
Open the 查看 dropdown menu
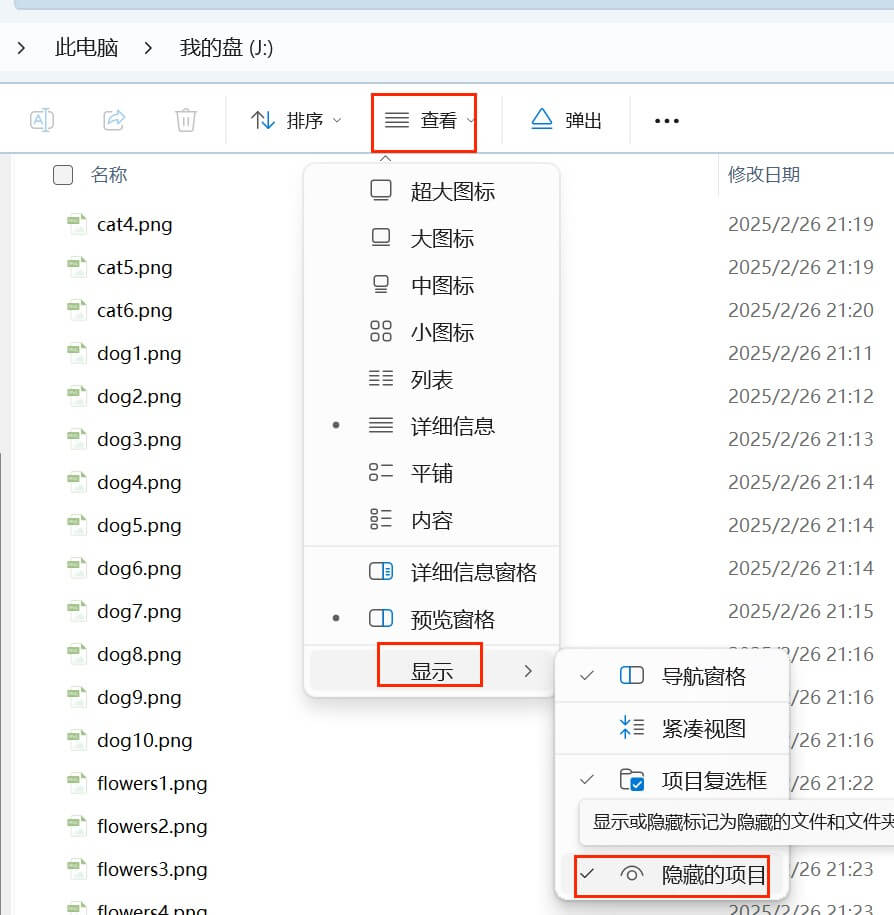pyautogui.click(x=424, y=120)
